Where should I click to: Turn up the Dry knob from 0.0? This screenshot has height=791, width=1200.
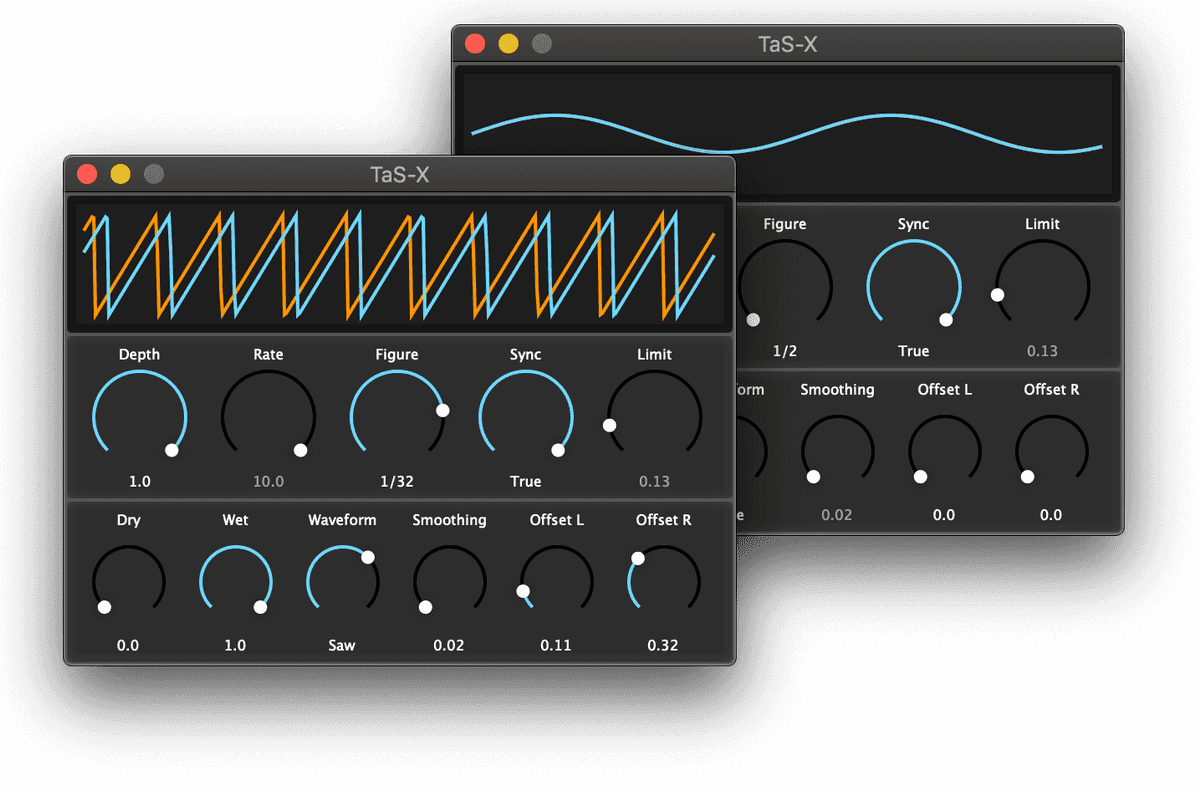pos(127,580)
